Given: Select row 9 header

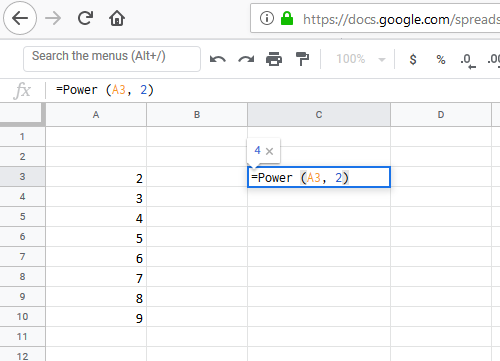Looking at the screenshot, I should click(x=22, y=297).
